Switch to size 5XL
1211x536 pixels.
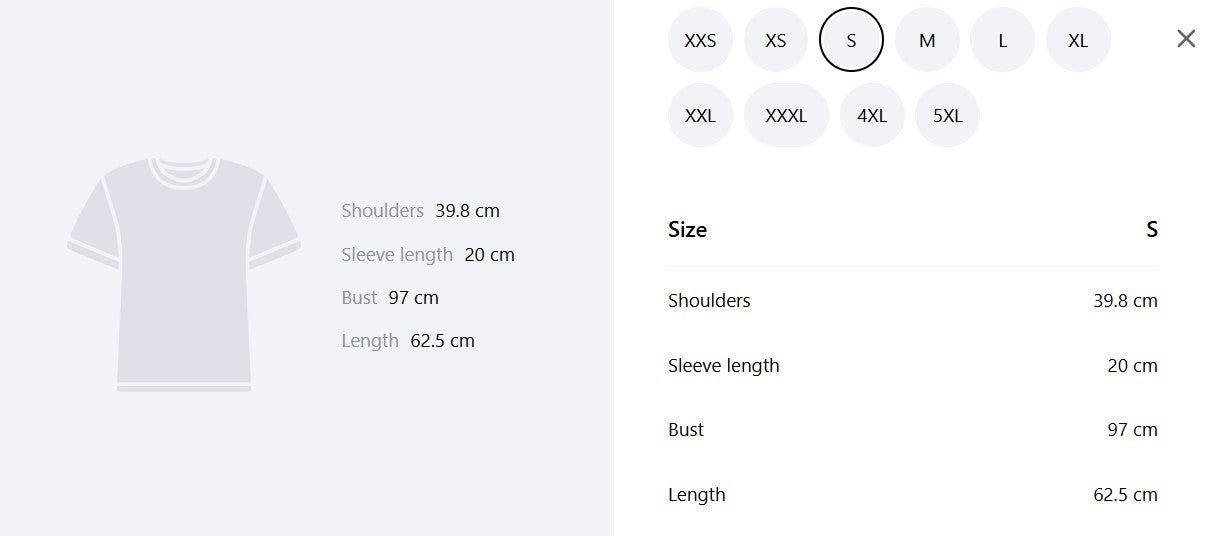click(x=947, y=115)
